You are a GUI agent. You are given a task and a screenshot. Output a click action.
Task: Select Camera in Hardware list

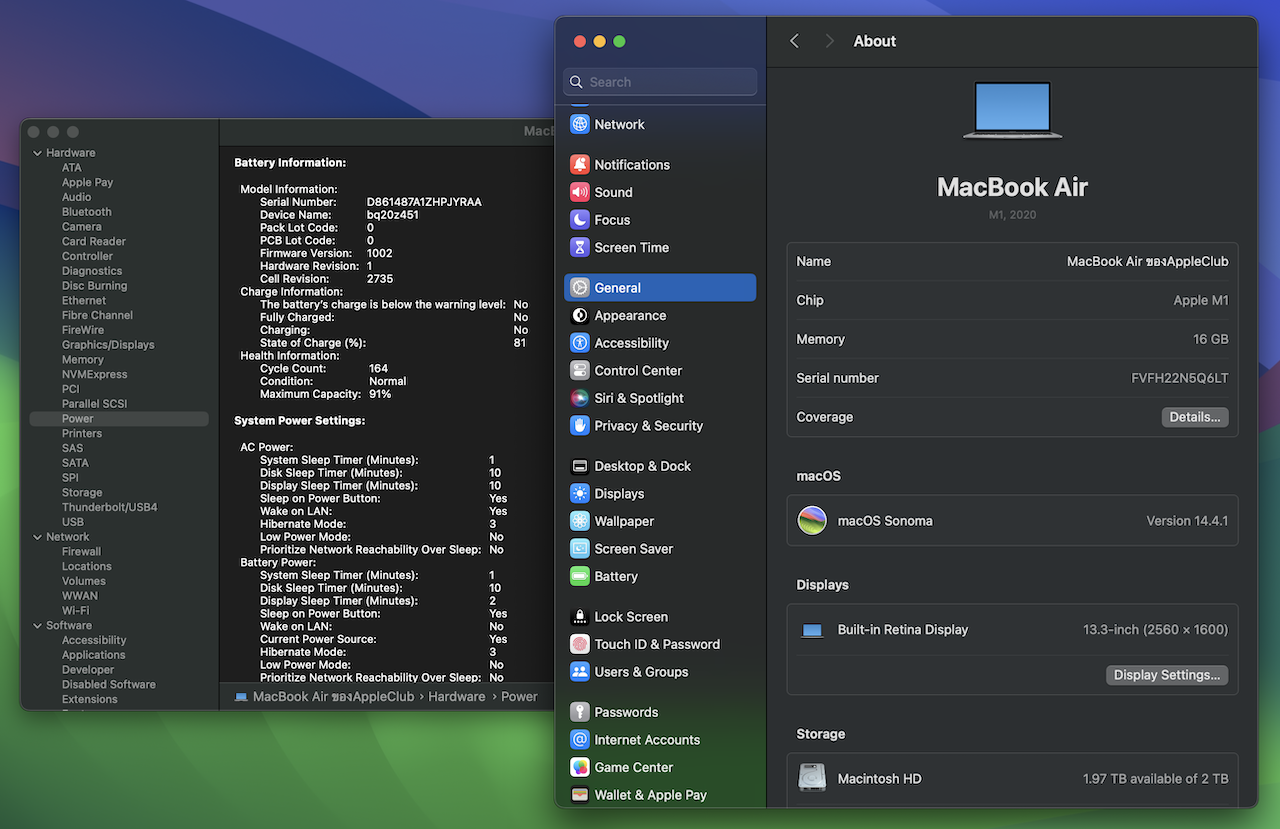coord(82,227)
